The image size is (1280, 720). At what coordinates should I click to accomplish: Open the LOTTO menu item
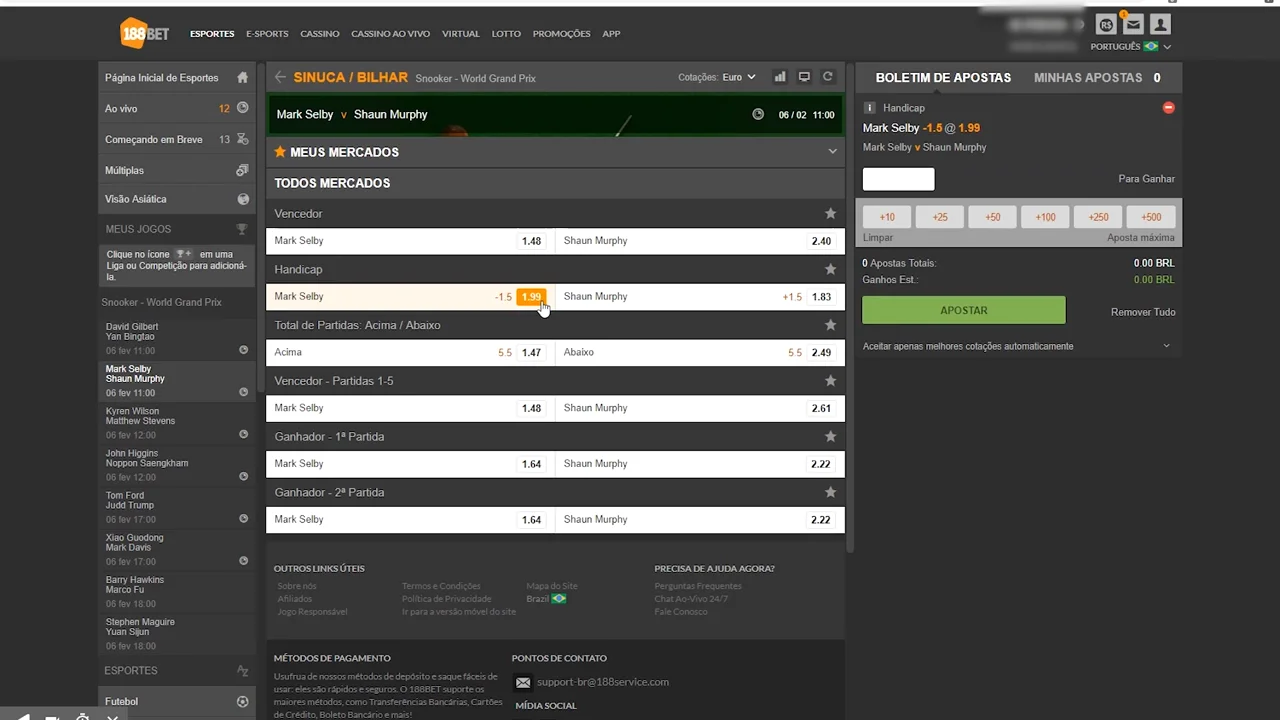(506, 33)
